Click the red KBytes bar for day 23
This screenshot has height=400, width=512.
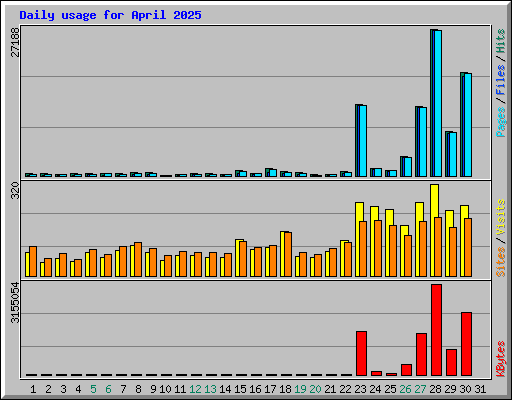coord(361,353)
